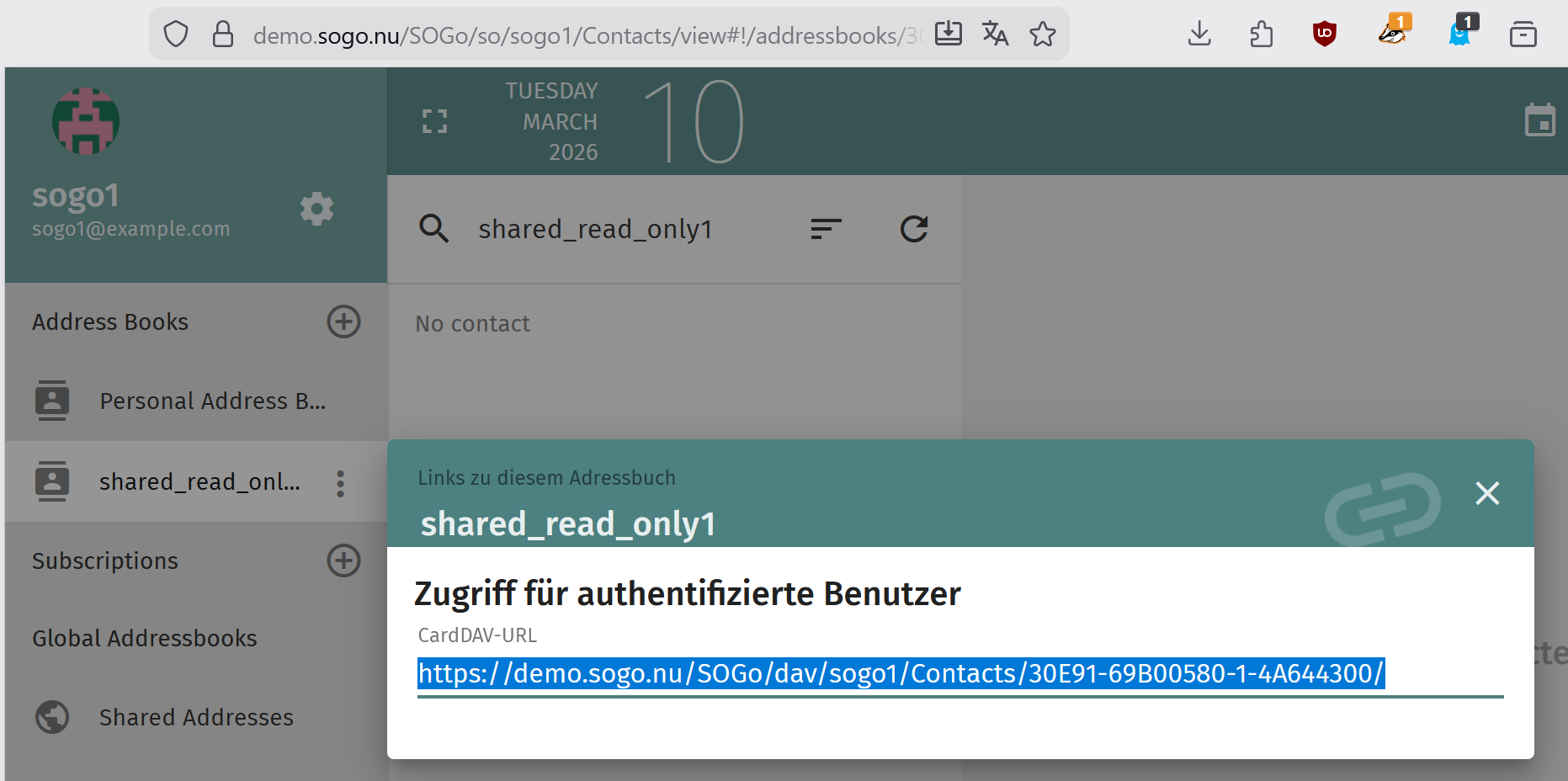Open Shared Addresses global addressbook
Screen dimensions: 1568x781
pyautogui.click(x=196, y=717)
